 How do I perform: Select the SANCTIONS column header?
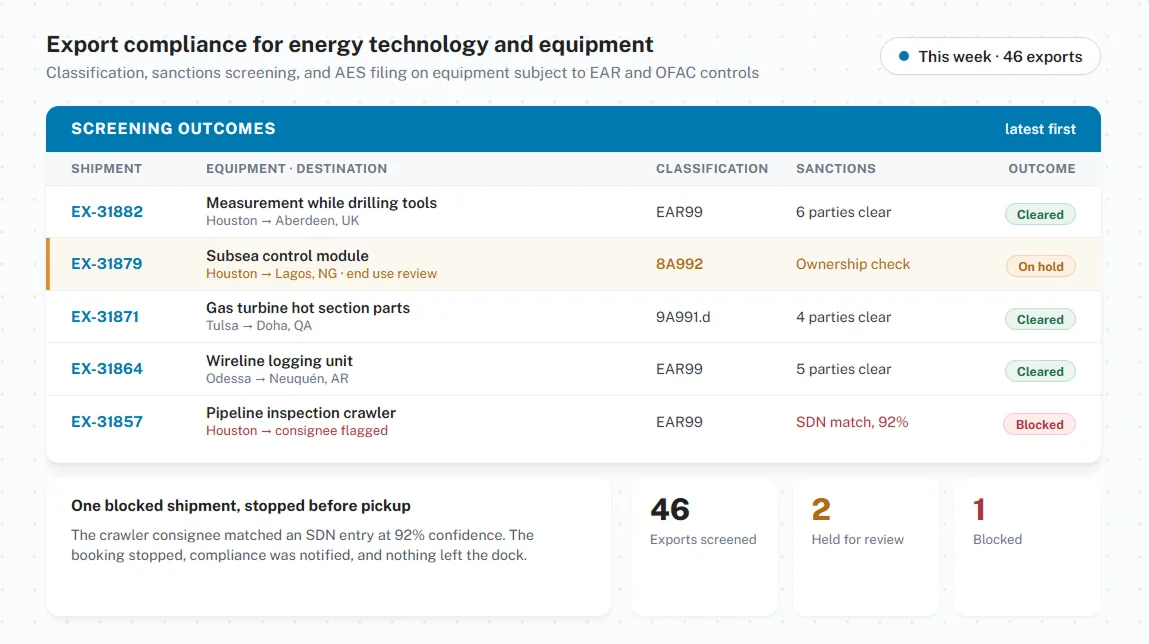835,169
